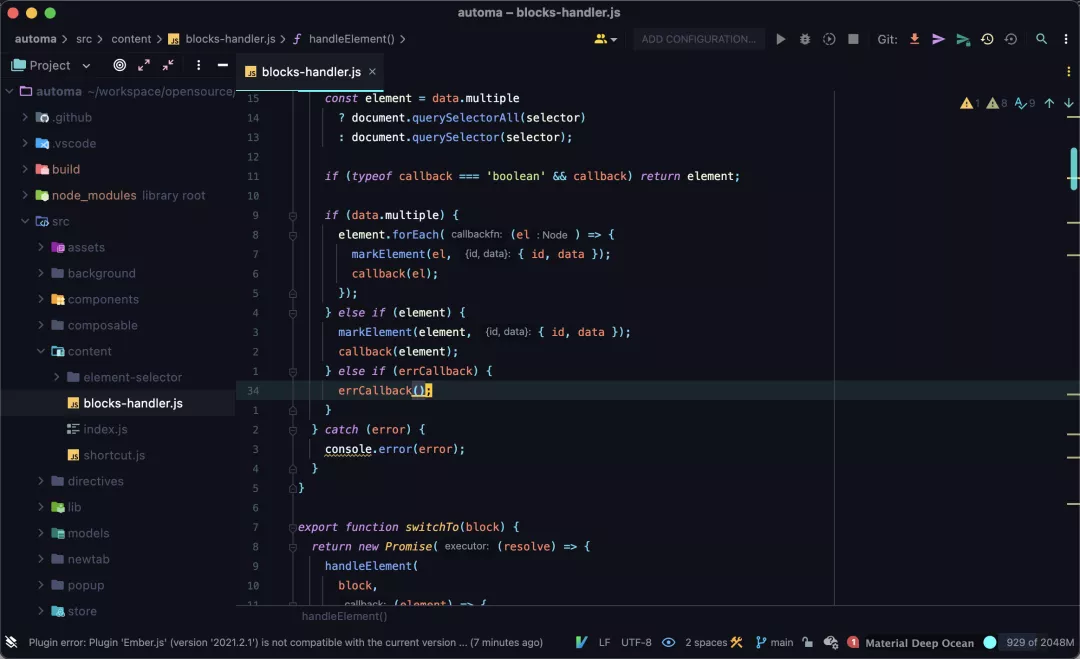This screenshot has width=1080, height=659.
Task: Toggle fold on 'if (data.multiple)' line
Action: [293, 216]
